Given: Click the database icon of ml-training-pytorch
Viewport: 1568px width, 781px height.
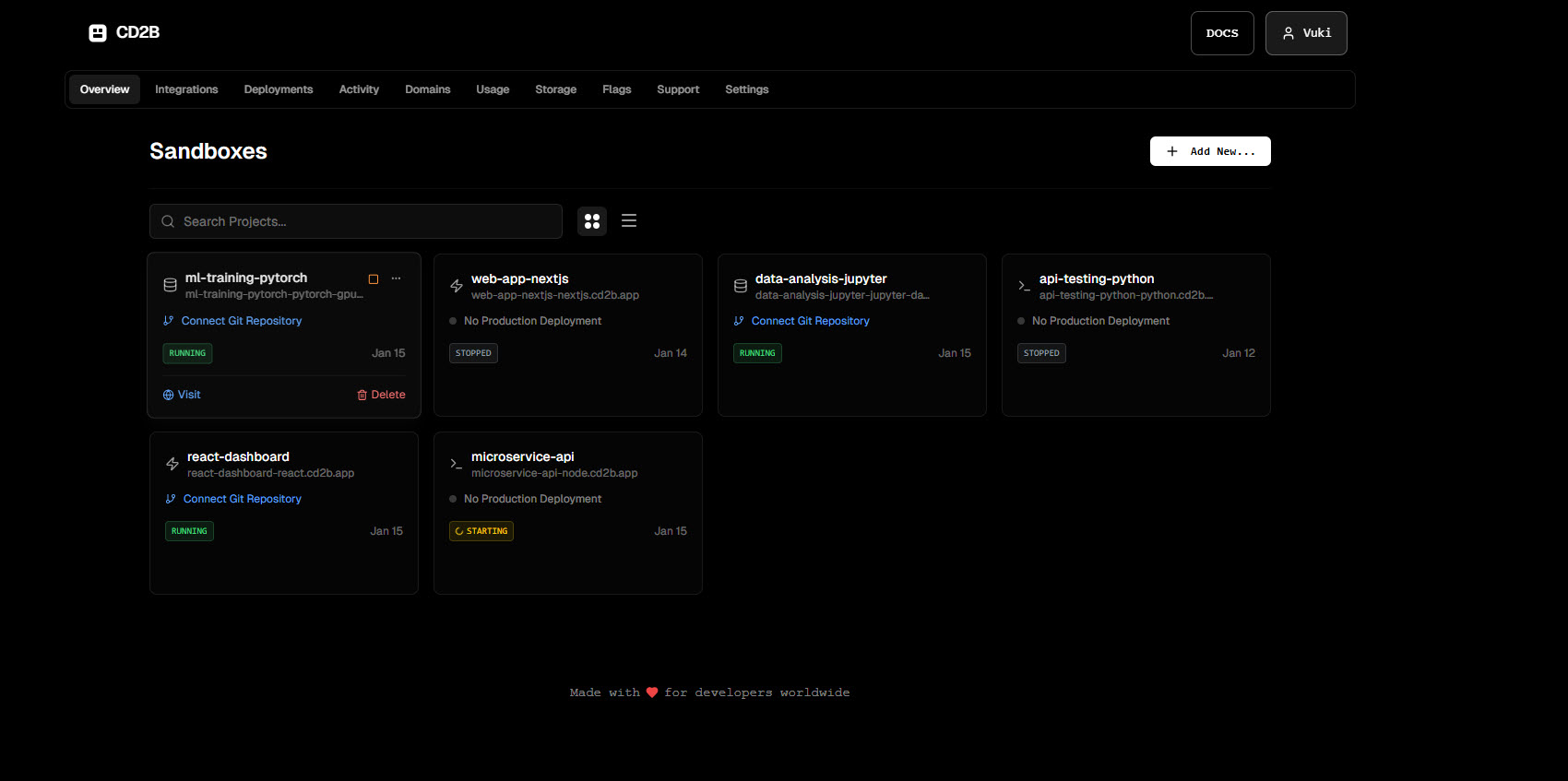Looking at the screenshot, I should point(171,285).
